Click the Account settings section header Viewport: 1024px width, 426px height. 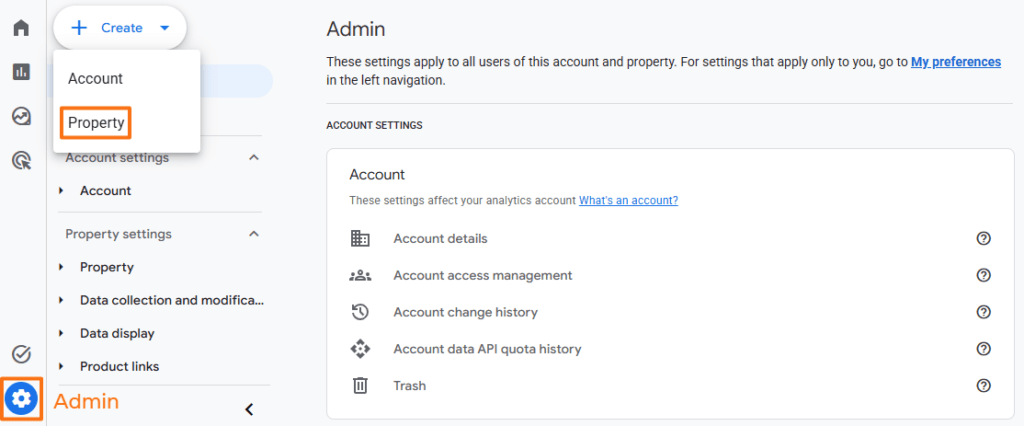tap(117, 157)
